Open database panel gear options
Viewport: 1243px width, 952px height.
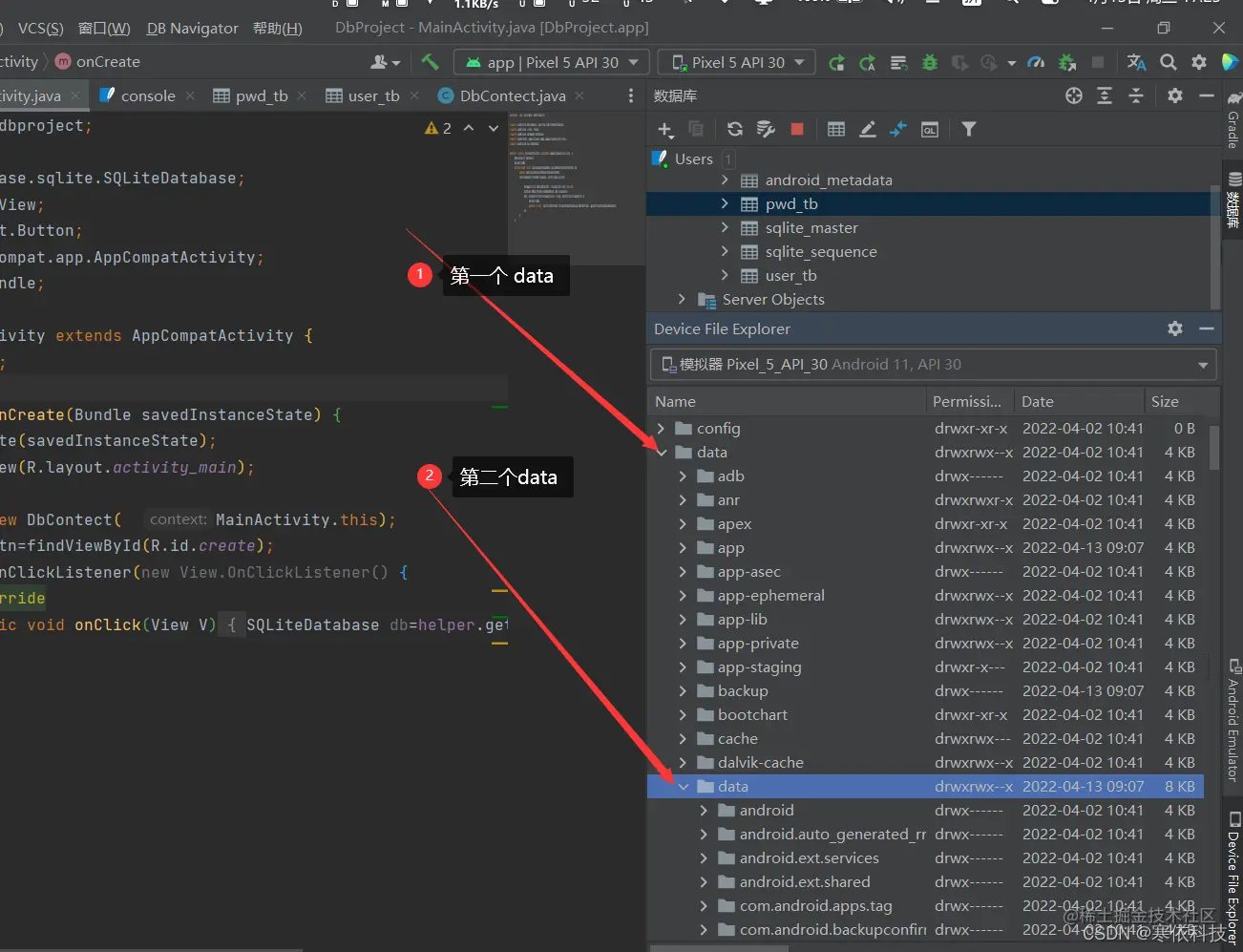tap(1175, 95)
